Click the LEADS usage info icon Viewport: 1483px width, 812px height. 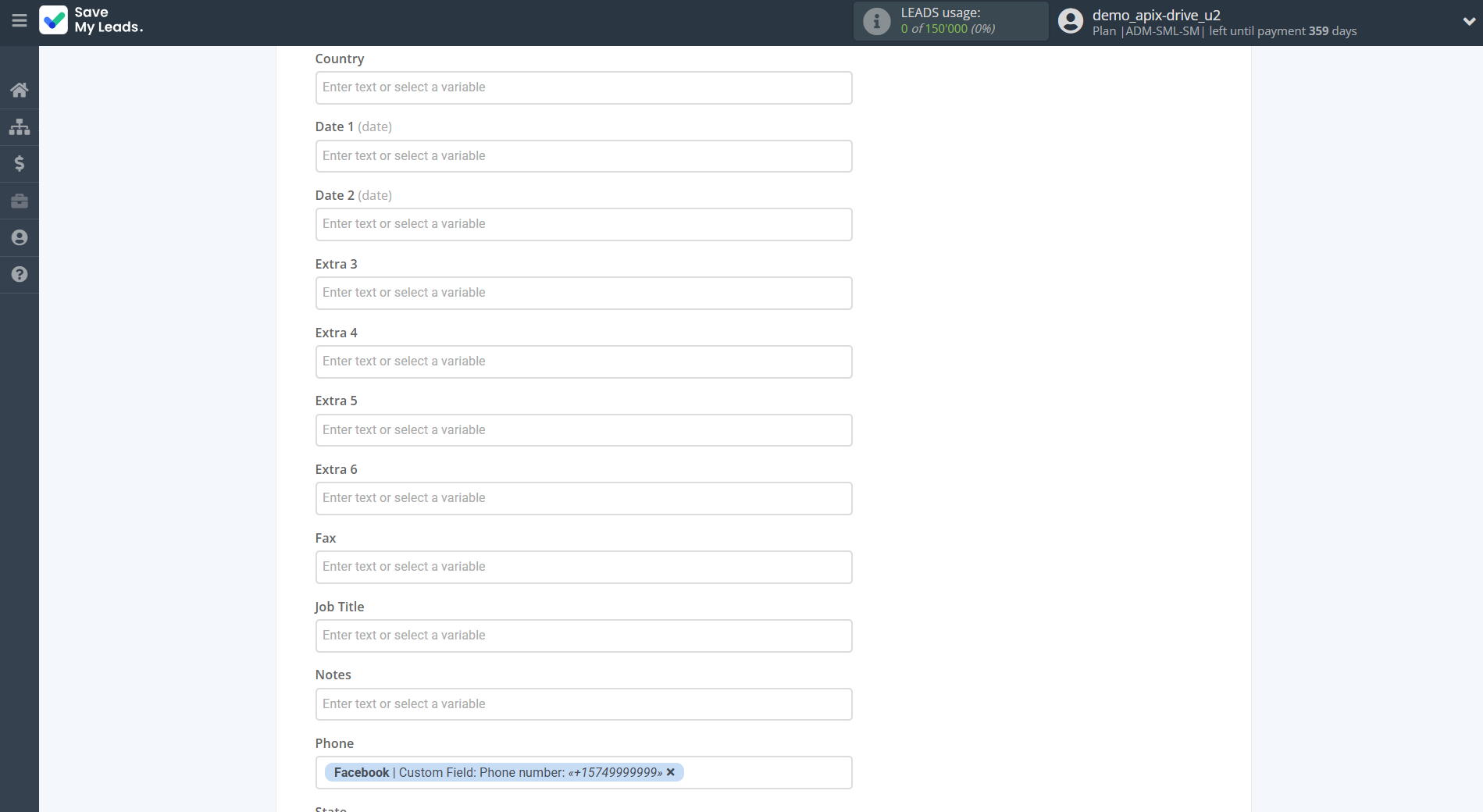click(x=876, y=21)
